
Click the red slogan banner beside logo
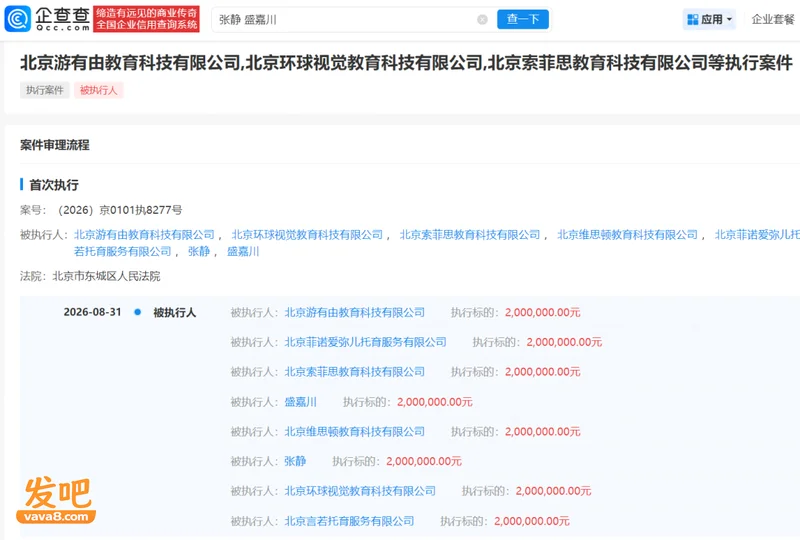(146, 19)
